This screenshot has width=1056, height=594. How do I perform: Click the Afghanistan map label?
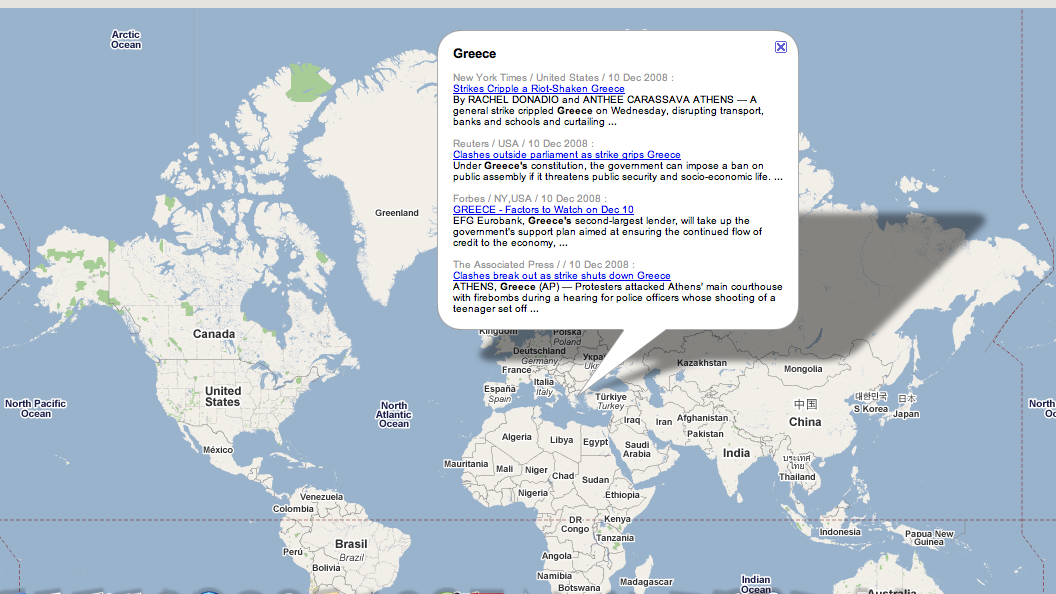click(x=702, y=418)
